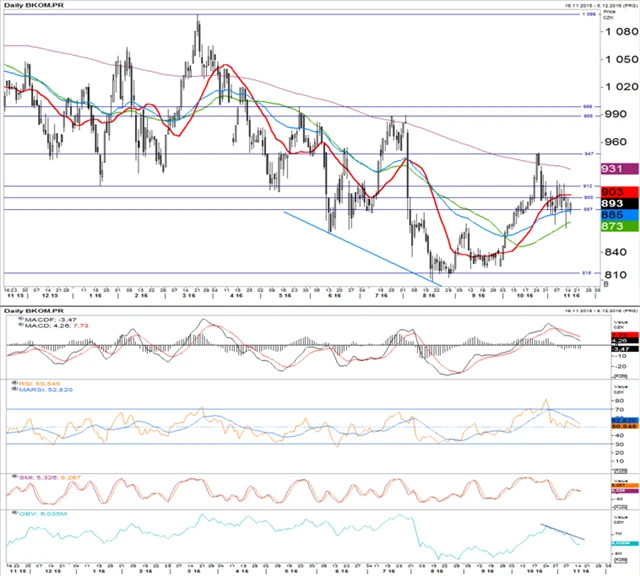
Task: Click the 912 horizontal line label
Action: pyautogui.click(x=587, y=186)
